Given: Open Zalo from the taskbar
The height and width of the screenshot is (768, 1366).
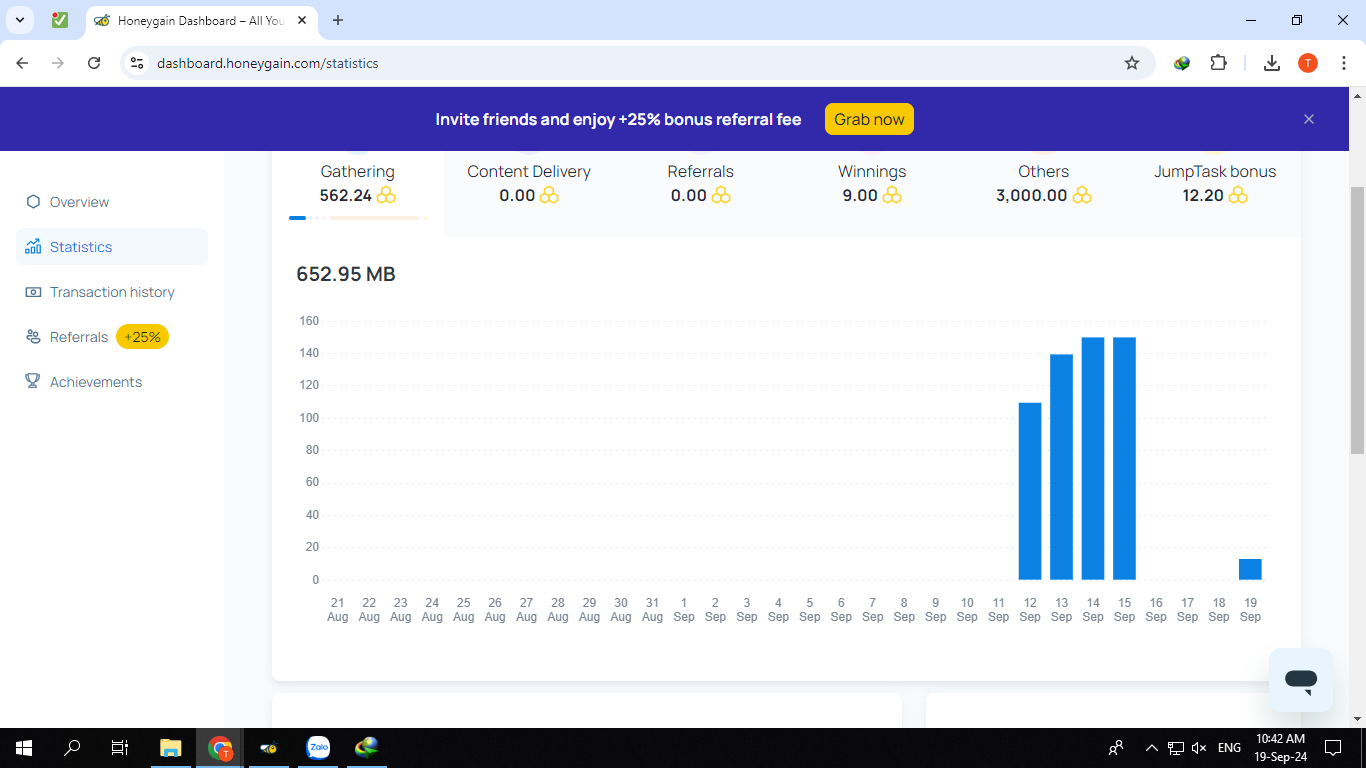Looking at the screenshot, I should click(318, 748).
